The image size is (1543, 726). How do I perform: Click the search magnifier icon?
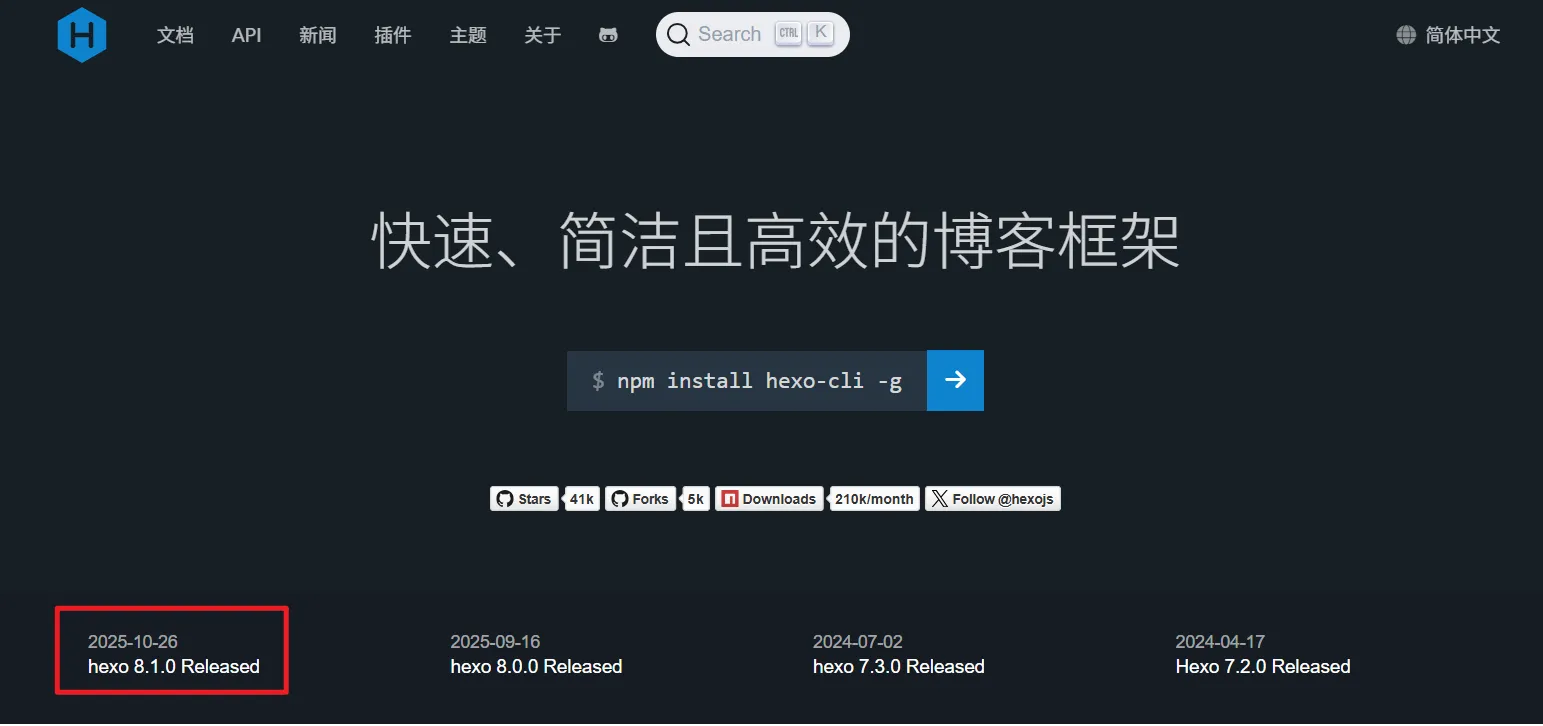[x=678, y=34]
